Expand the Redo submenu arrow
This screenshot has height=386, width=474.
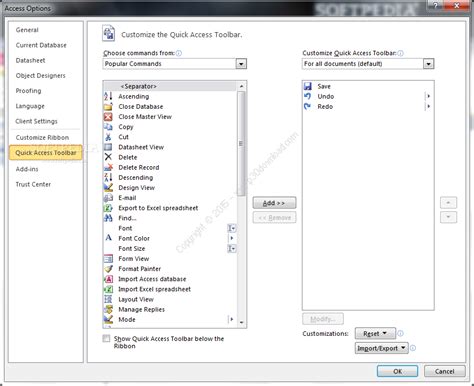coord(428,107)
